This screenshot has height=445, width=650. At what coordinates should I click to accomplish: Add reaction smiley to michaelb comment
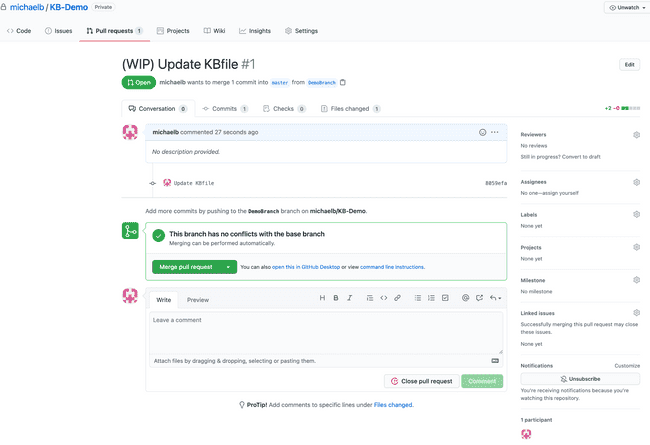click(x=483, y=132)
